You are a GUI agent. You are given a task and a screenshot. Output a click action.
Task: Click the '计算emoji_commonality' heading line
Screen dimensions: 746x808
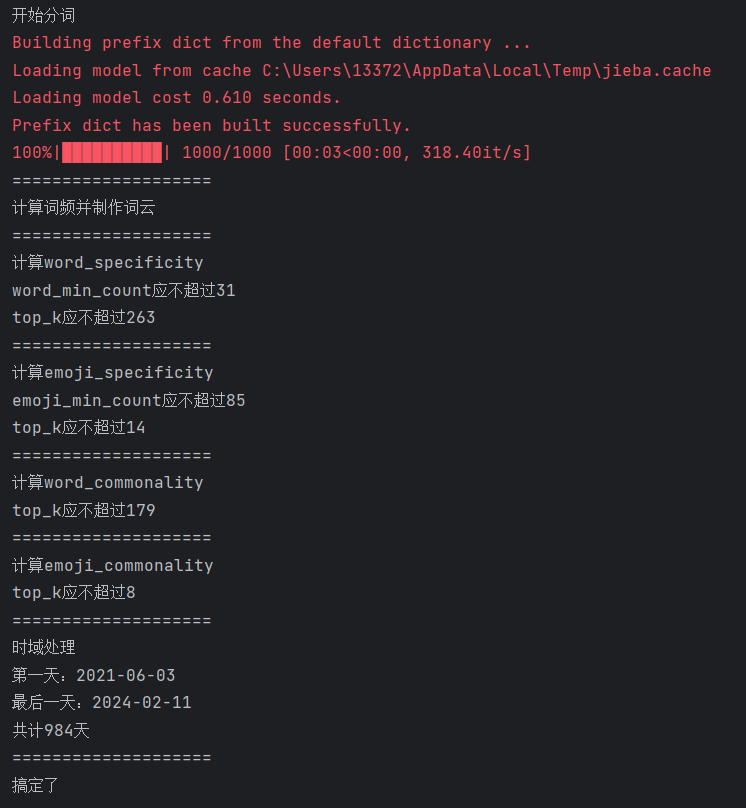click(x=112, y=565)
